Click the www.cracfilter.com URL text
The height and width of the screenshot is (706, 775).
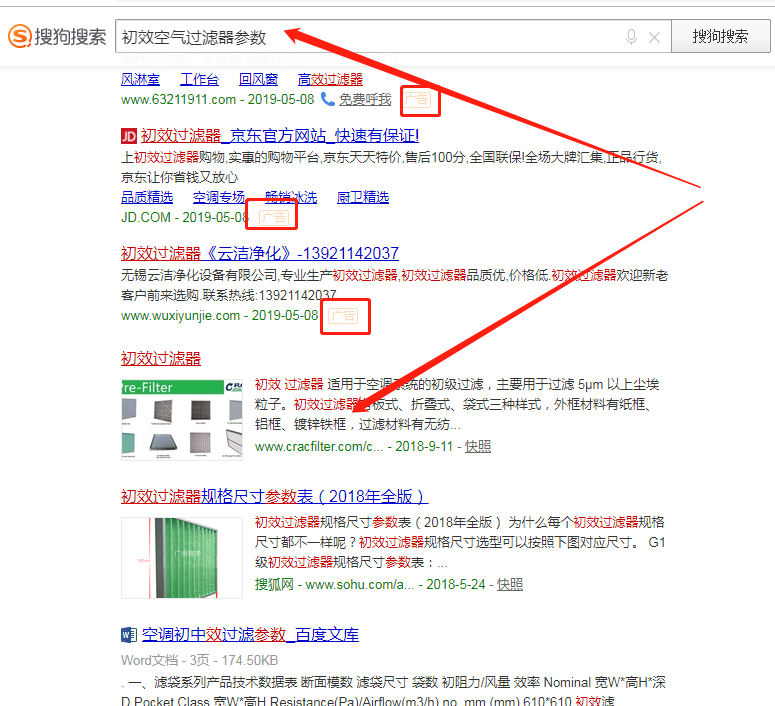click(319, 446)
